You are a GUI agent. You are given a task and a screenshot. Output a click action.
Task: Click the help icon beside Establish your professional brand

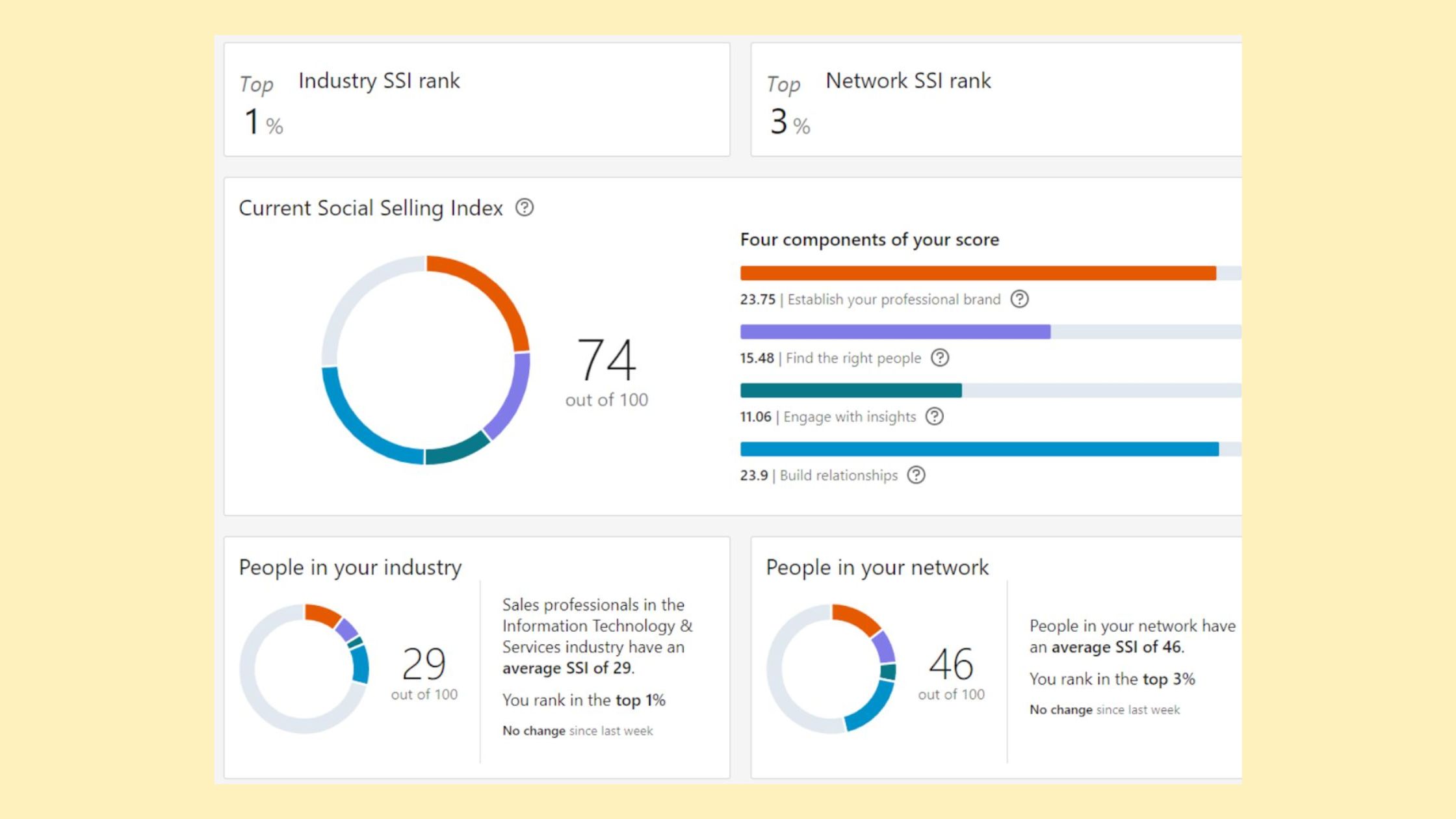(x=1020, y=300)
